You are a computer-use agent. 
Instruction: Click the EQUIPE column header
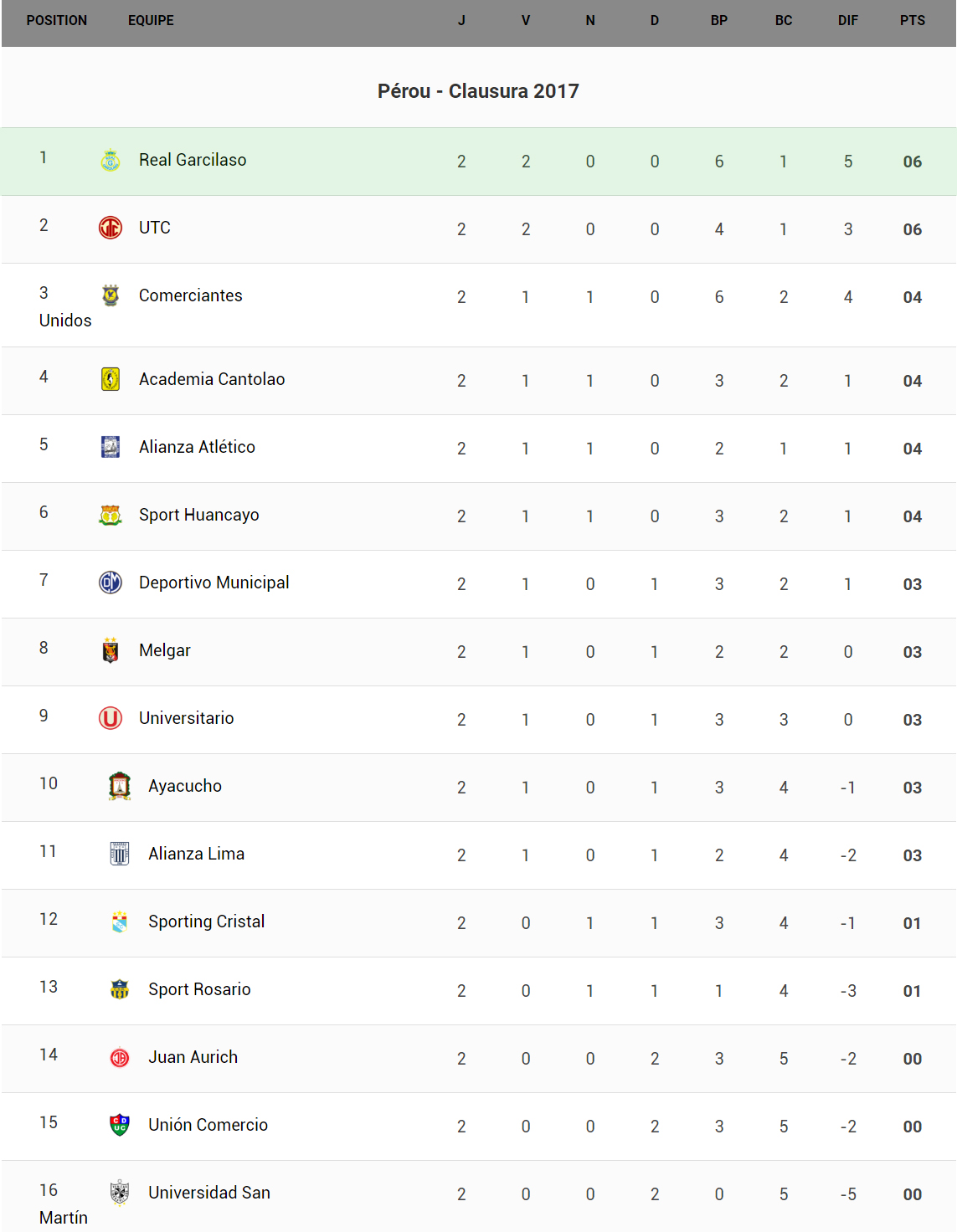click(x=151, y=20)
